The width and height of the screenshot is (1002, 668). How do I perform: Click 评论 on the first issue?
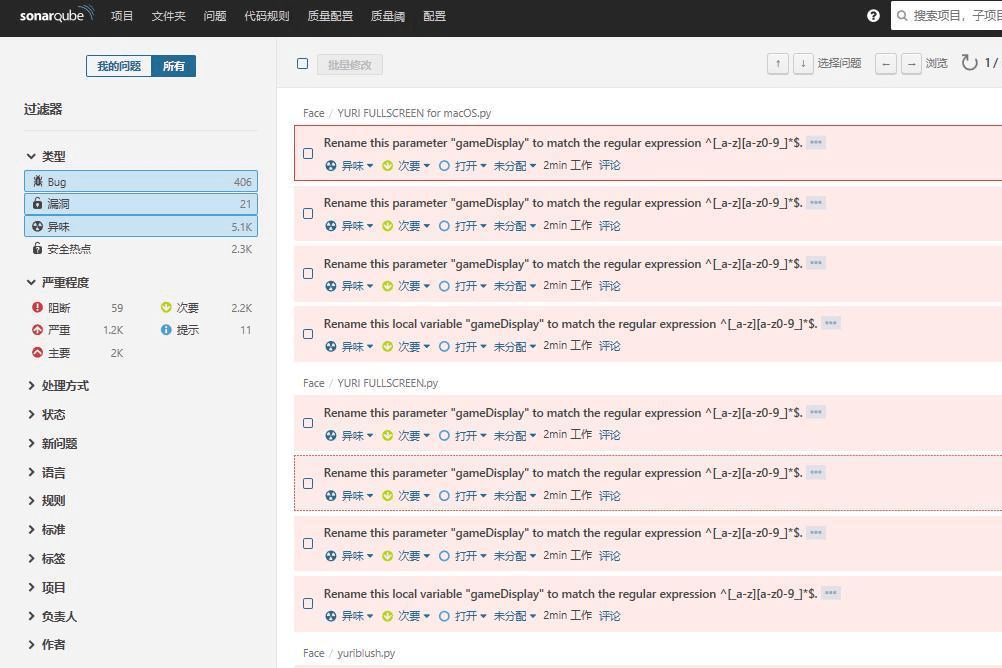(x=610, y=165)
